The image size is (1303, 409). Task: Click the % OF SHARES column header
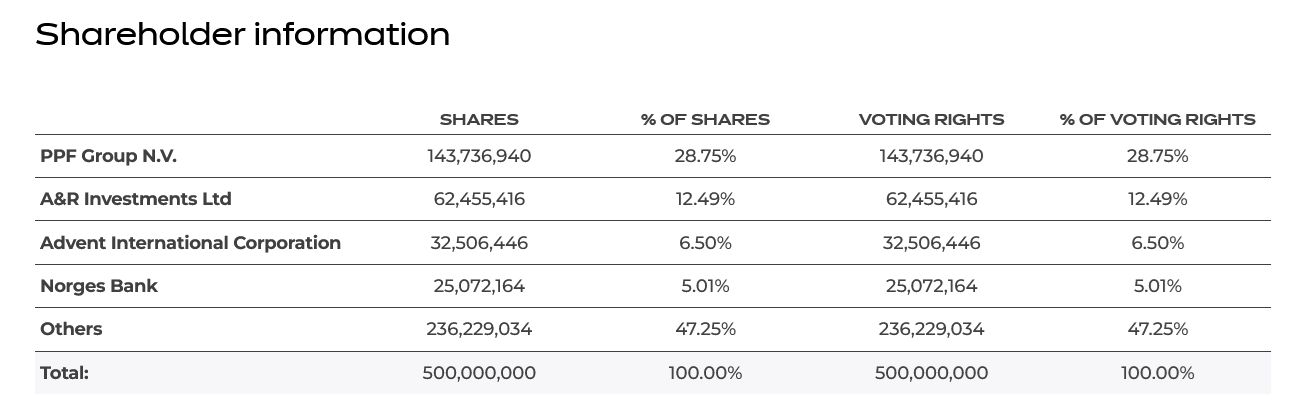coord(705,120)
